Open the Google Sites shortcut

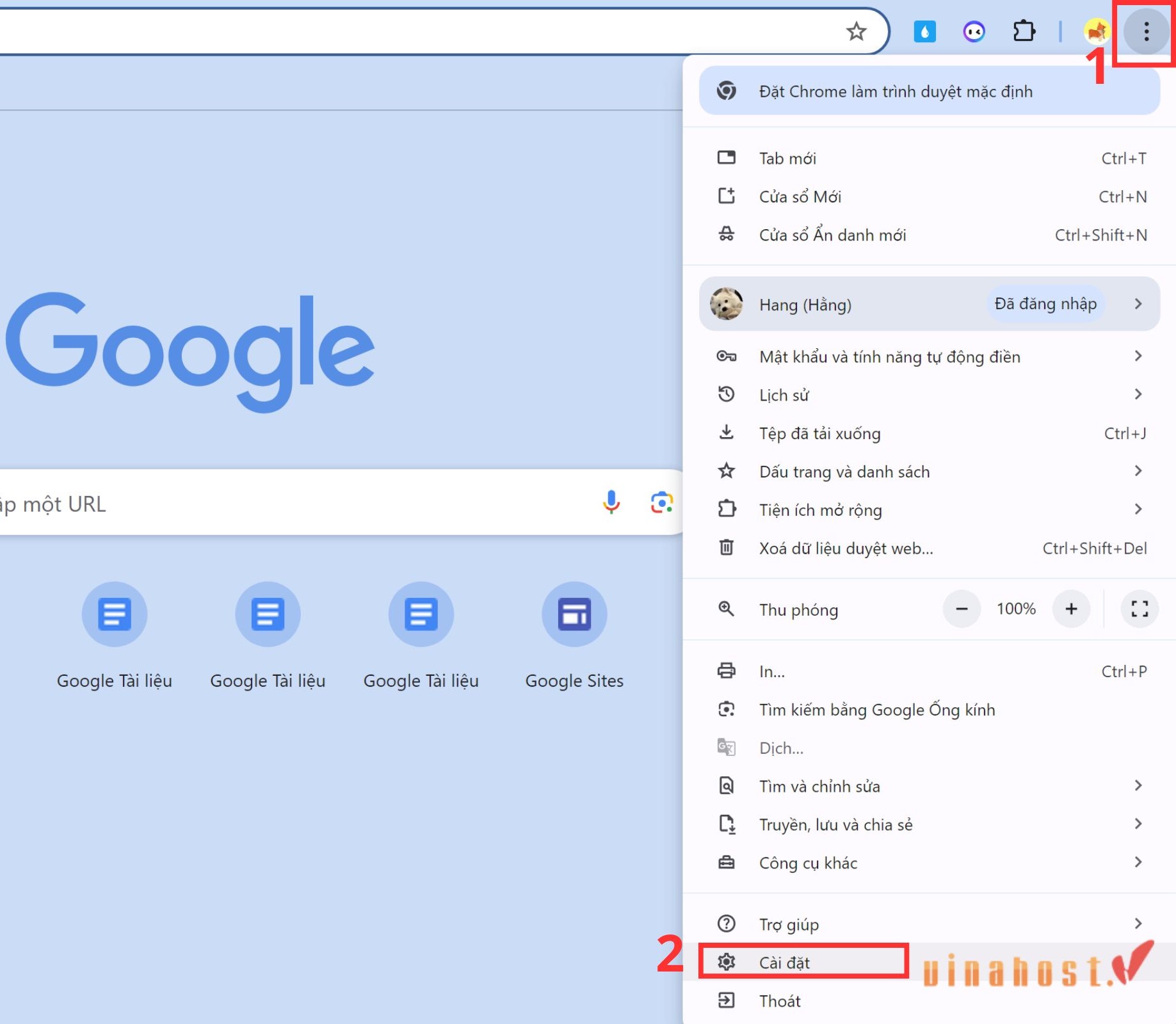574,635
